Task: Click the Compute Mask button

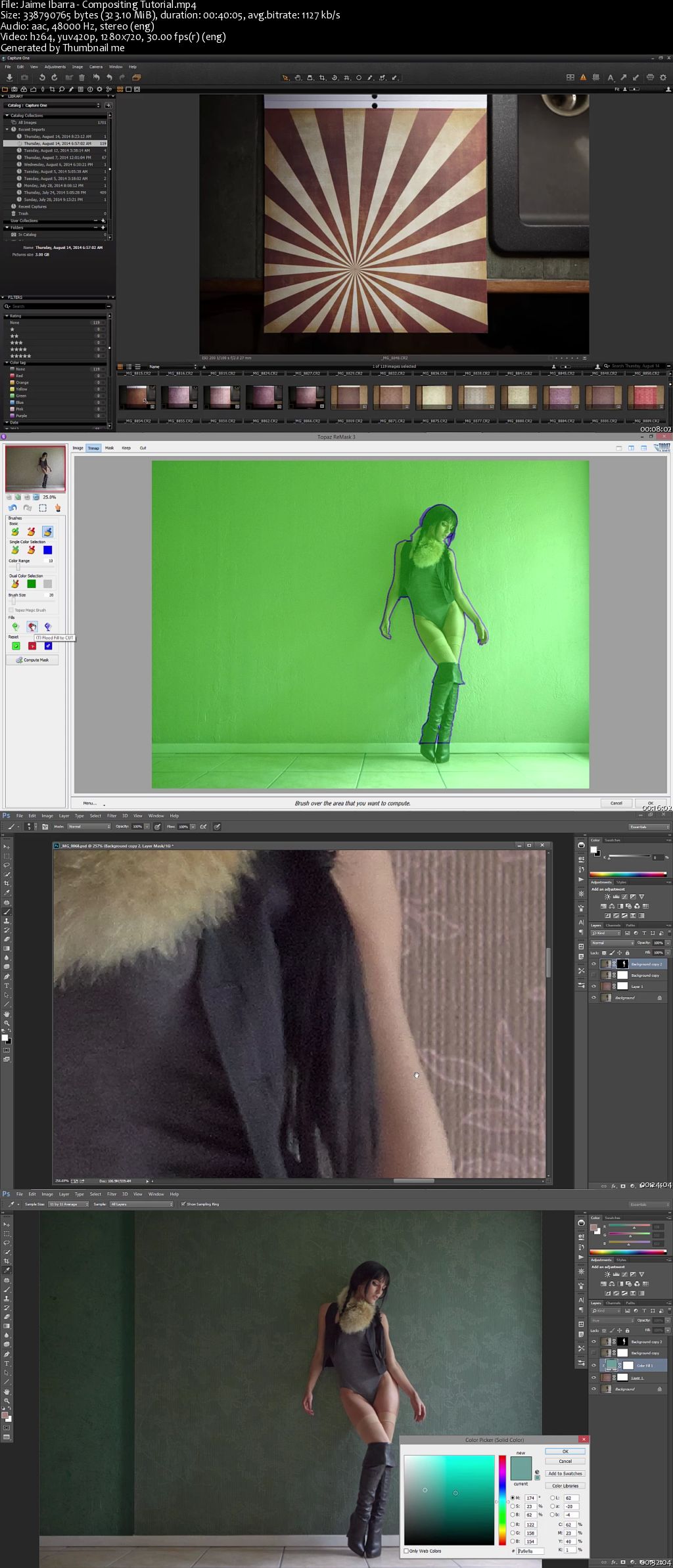Action: (x=32, y=660)
